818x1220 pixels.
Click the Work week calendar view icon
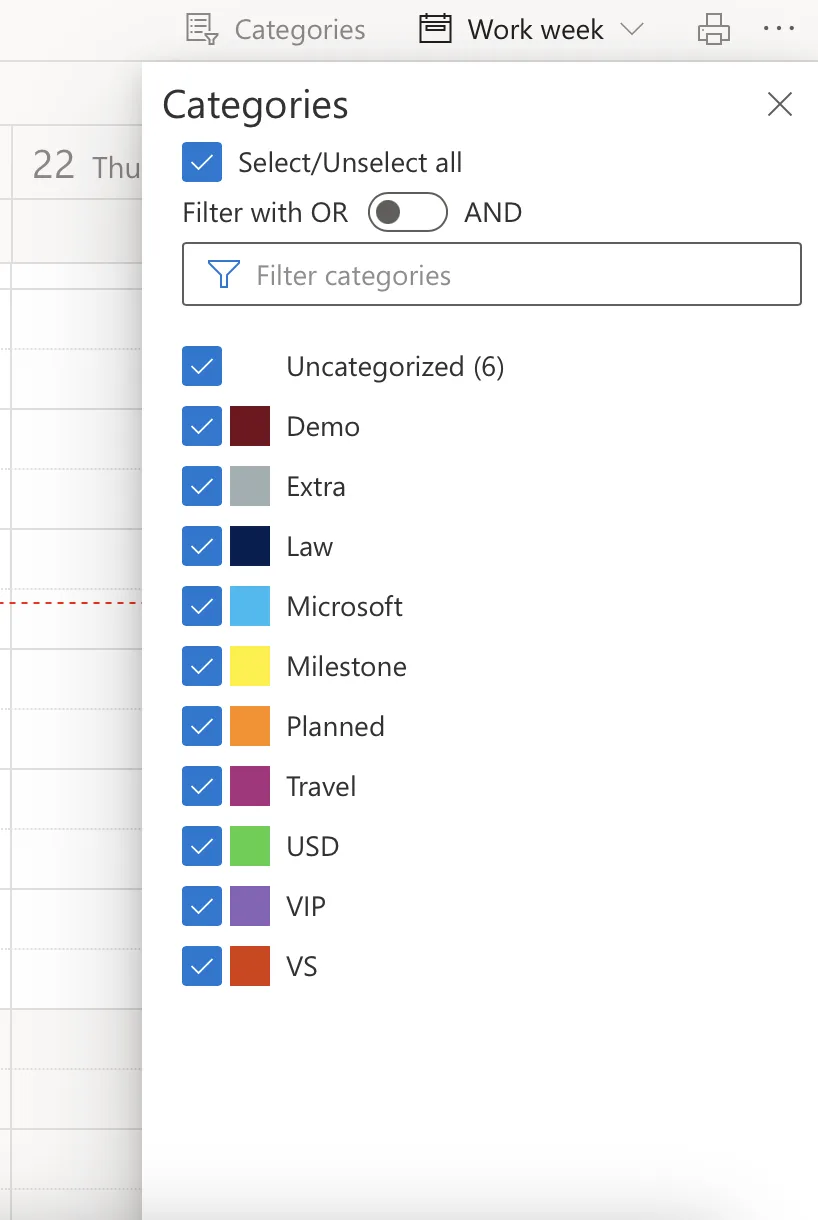[435, 29]
